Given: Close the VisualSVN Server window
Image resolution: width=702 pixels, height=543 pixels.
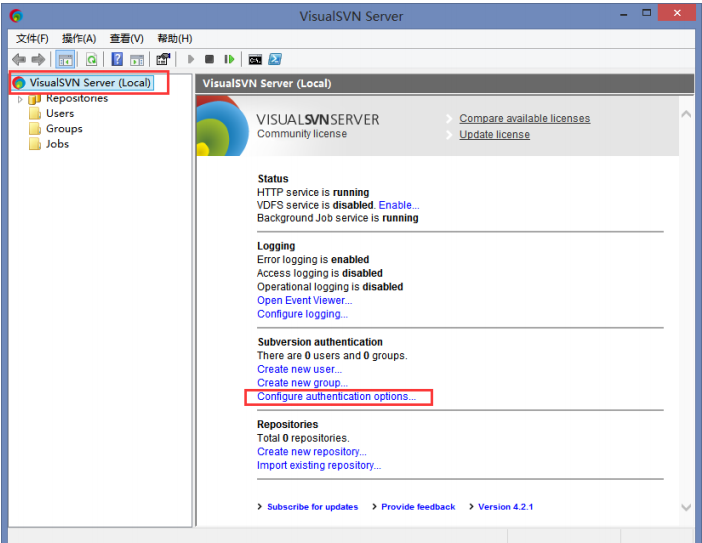Looking at the screenshot, I should pos(677,13).
